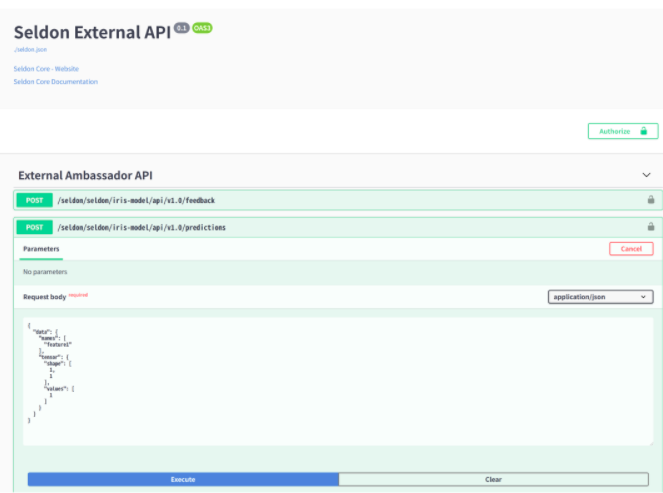
Task: Select the Parameters tab
Action: click(x=41, y=249)
